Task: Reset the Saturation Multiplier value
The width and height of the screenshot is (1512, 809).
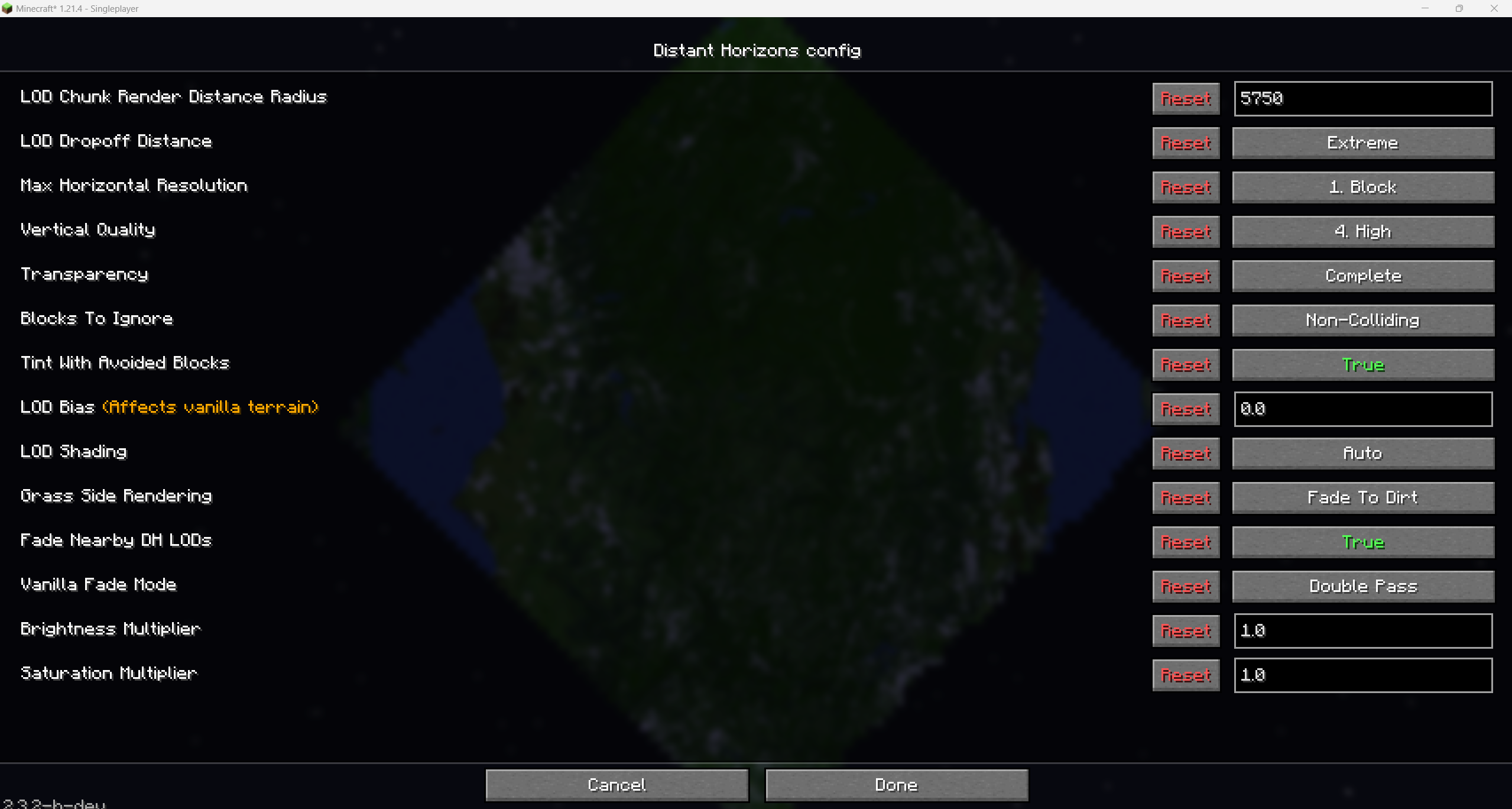Action: (1186, 675)
